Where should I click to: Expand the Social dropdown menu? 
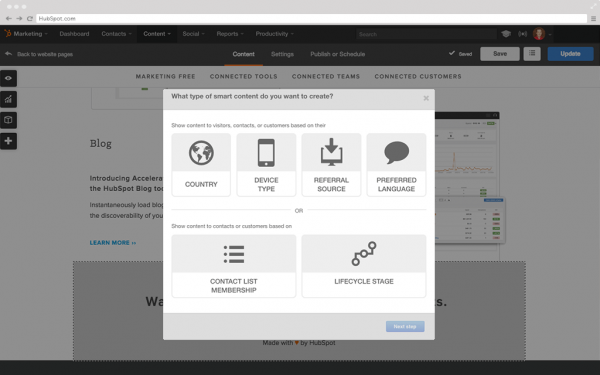coord(193,34)
